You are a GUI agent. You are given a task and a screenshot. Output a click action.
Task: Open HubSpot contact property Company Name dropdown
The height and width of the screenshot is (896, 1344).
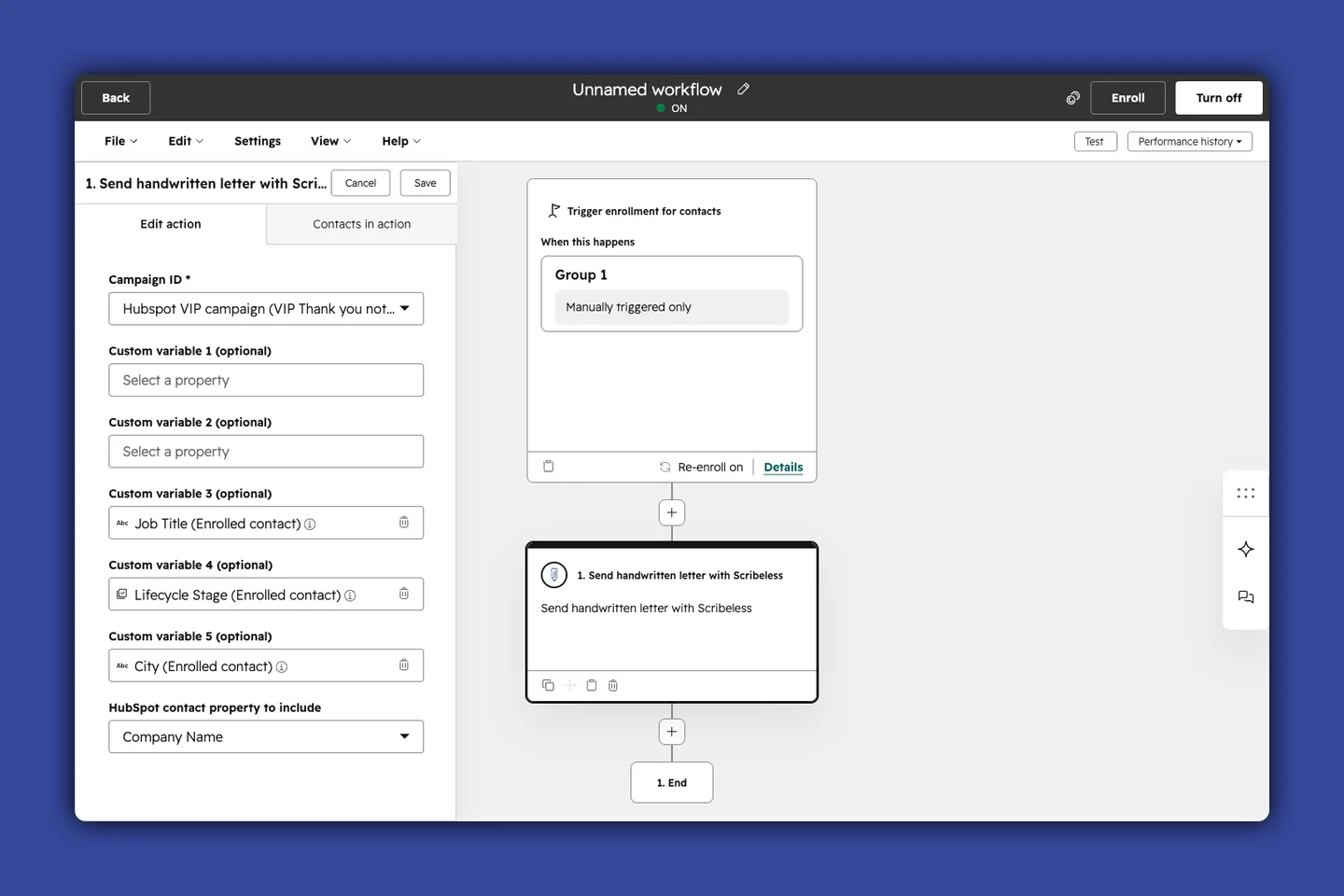click(x=266, y=736)
